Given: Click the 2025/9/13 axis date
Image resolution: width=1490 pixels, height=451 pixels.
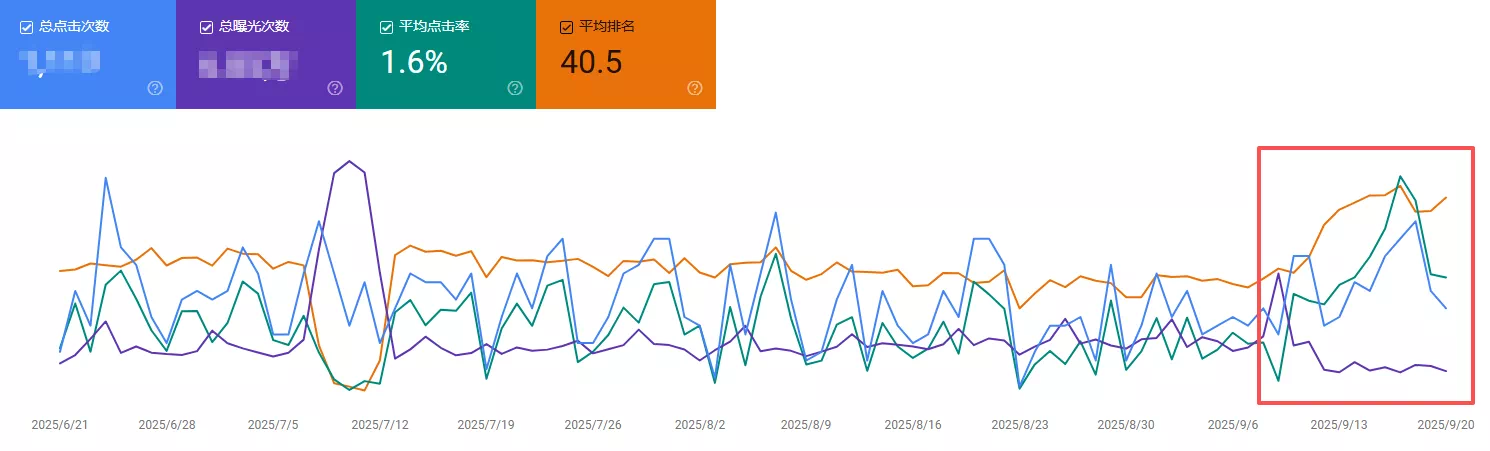Looking at the screenshot, I should (1339, 425).
